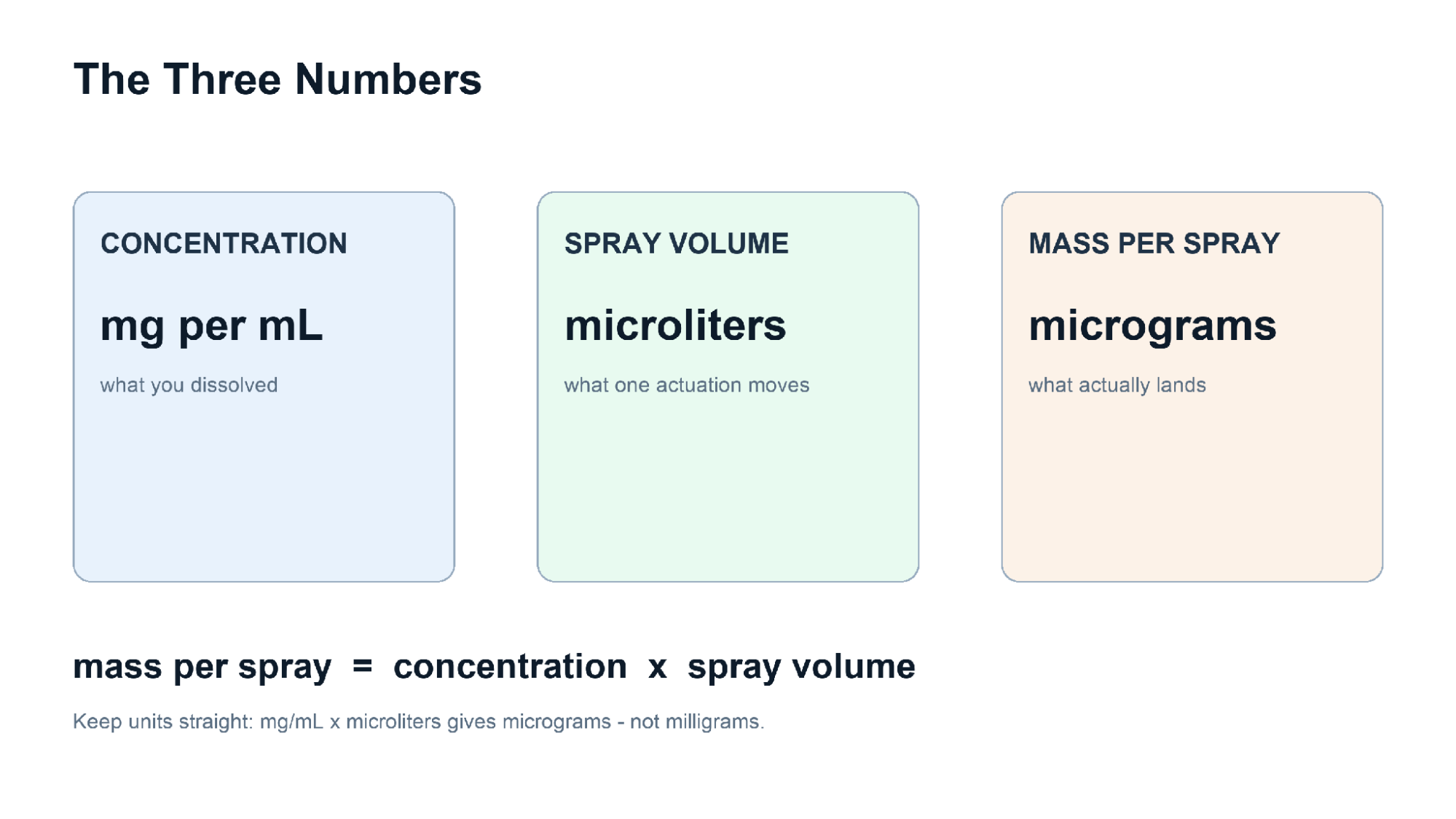
Task: Select the CONCENTRATION card heading
Action: point(224,243)
